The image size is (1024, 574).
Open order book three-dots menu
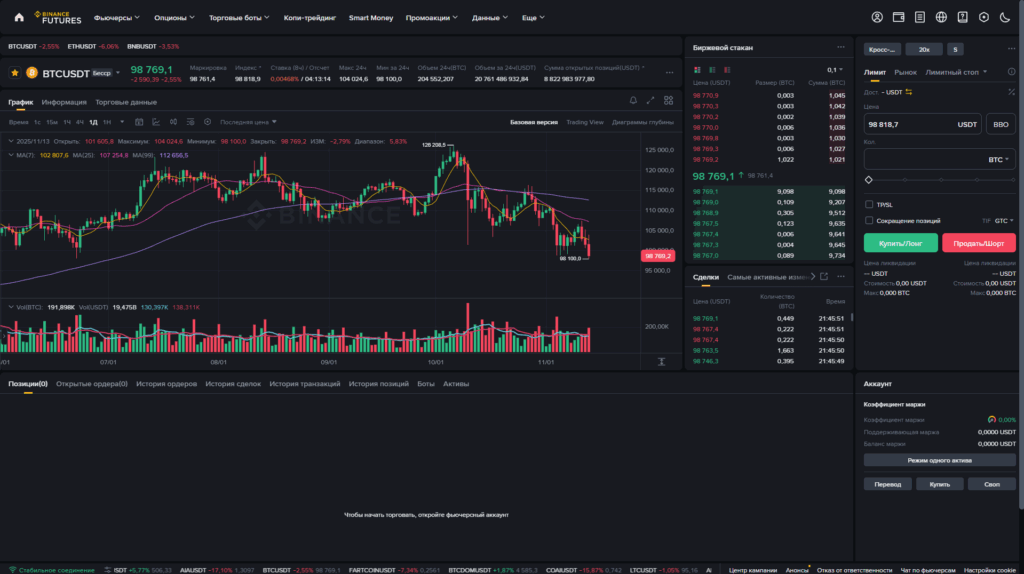pyautogui.click(x=840, y=48)
